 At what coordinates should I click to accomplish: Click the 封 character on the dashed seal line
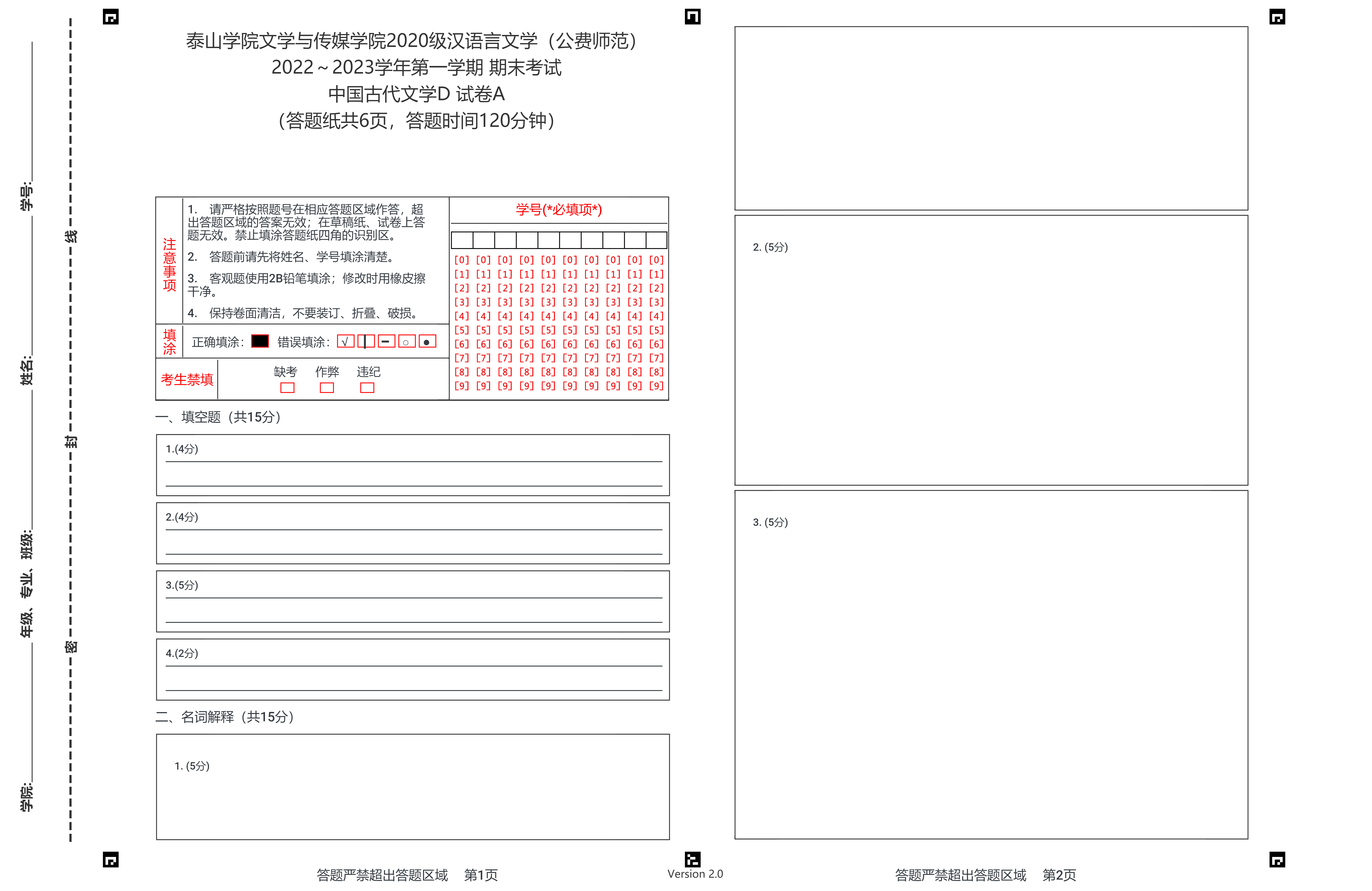click(71, 442)
